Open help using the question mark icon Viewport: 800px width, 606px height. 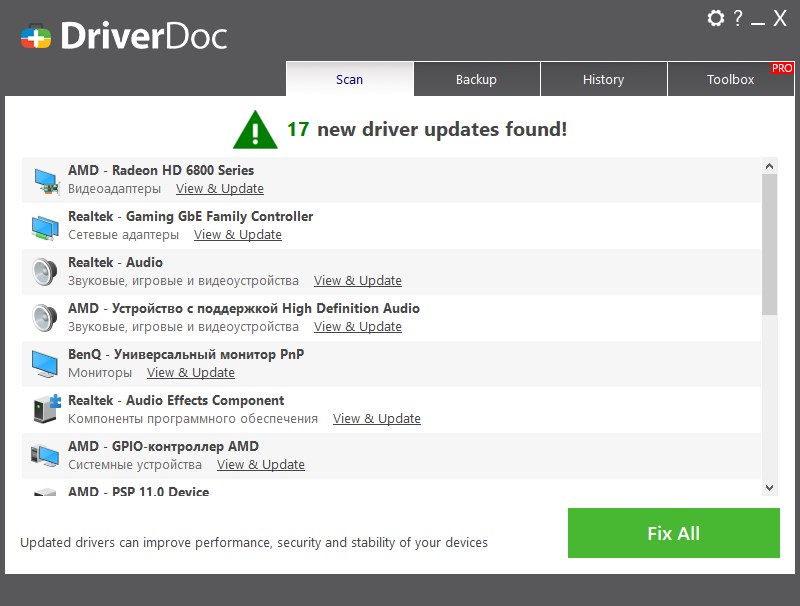pyautogui.click(x=737, y=18)
